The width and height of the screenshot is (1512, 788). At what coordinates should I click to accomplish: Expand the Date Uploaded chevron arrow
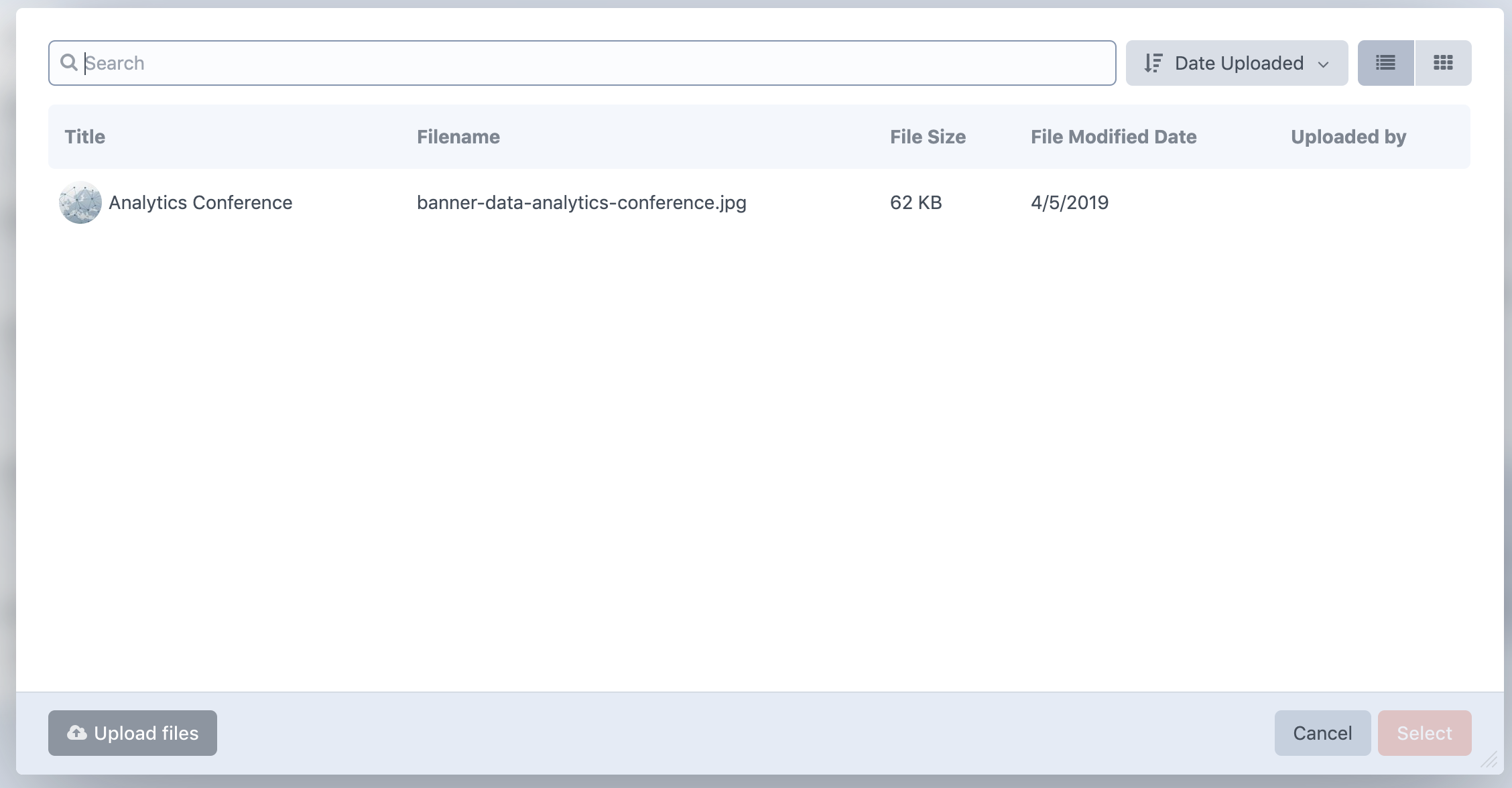point(1323,64)
